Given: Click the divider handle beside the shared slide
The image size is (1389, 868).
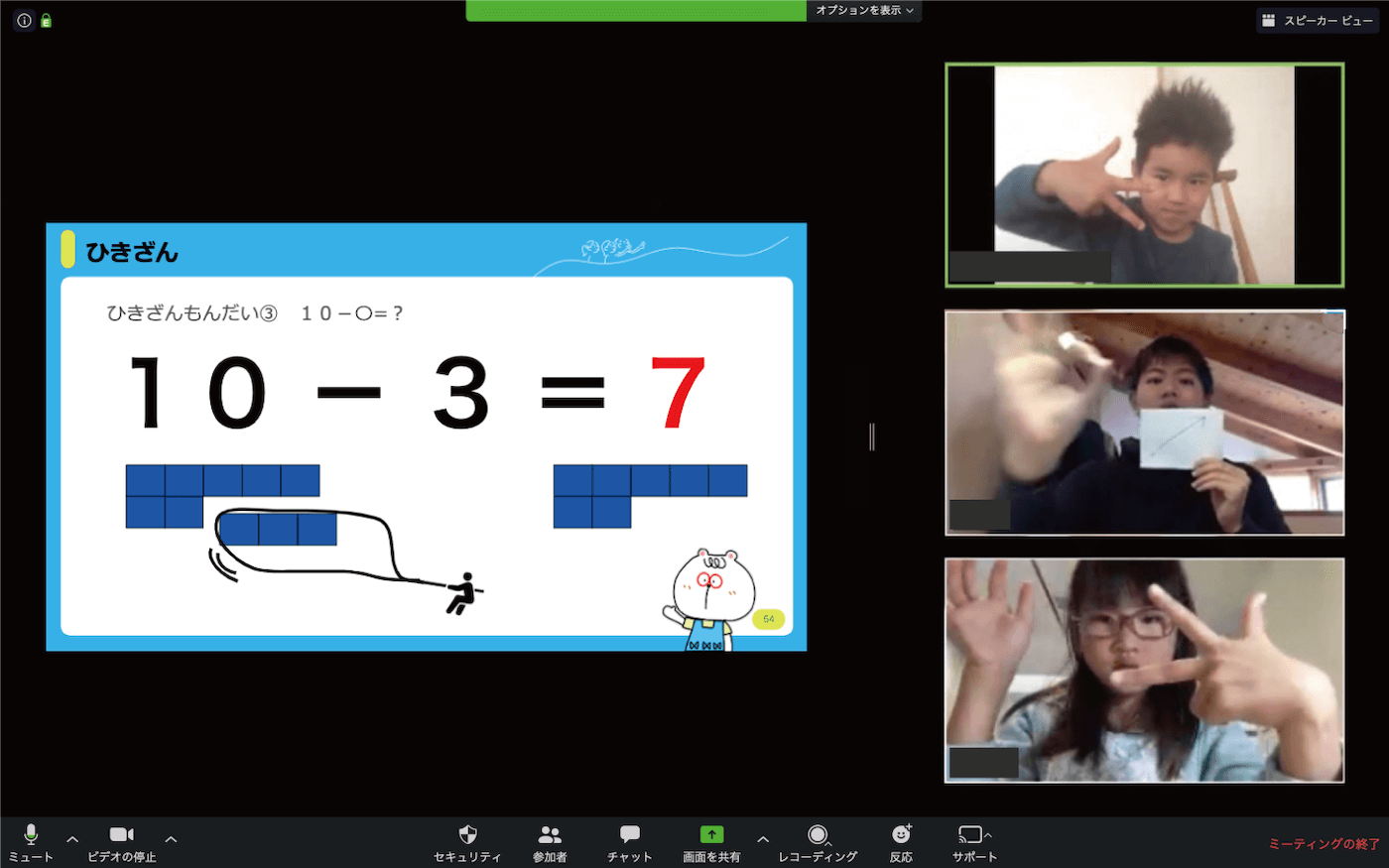Looking at the screenshot, I should click(872, 436).
